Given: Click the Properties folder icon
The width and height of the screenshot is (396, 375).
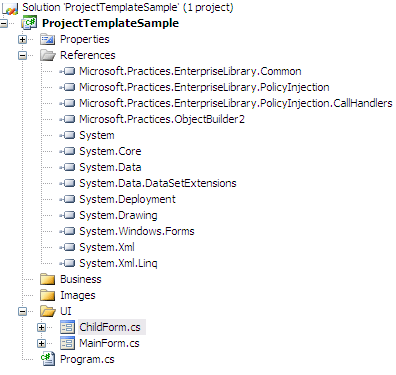Looking at the screenshot, I should (47, 39).
